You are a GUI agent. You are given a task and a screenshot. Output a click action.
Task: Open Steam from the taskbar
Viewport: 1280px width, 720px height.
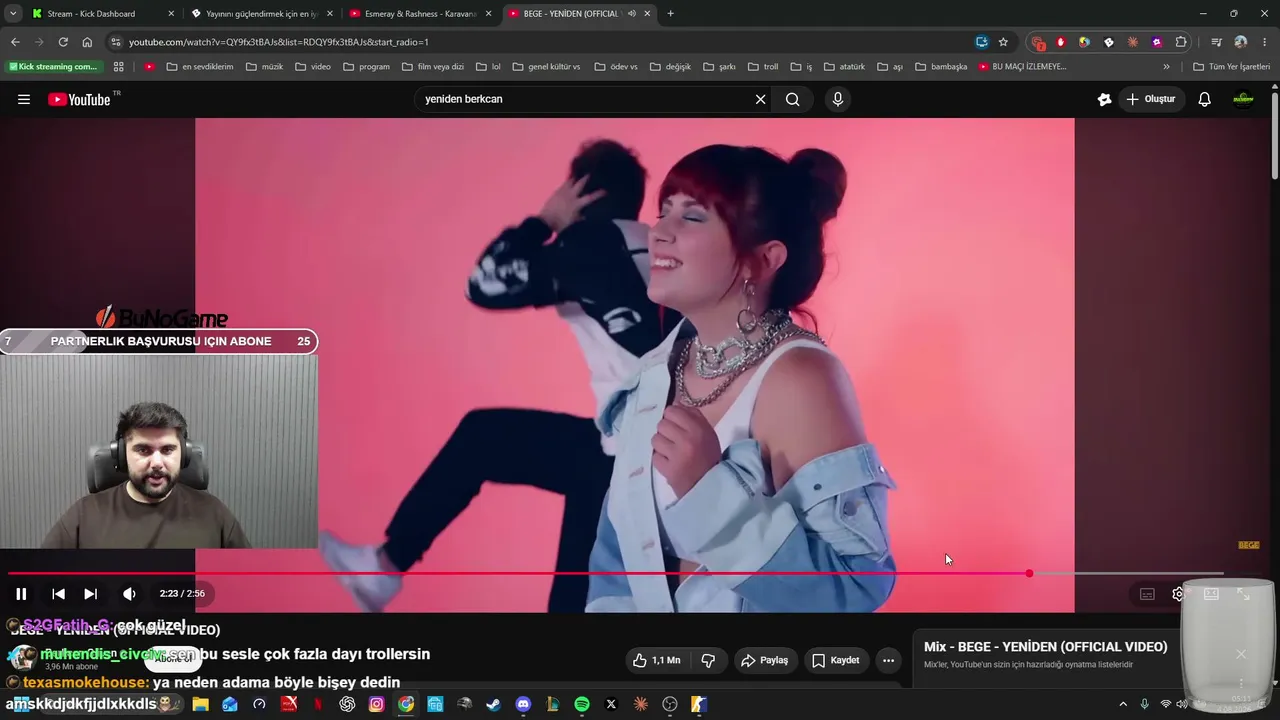click(494, 704)
